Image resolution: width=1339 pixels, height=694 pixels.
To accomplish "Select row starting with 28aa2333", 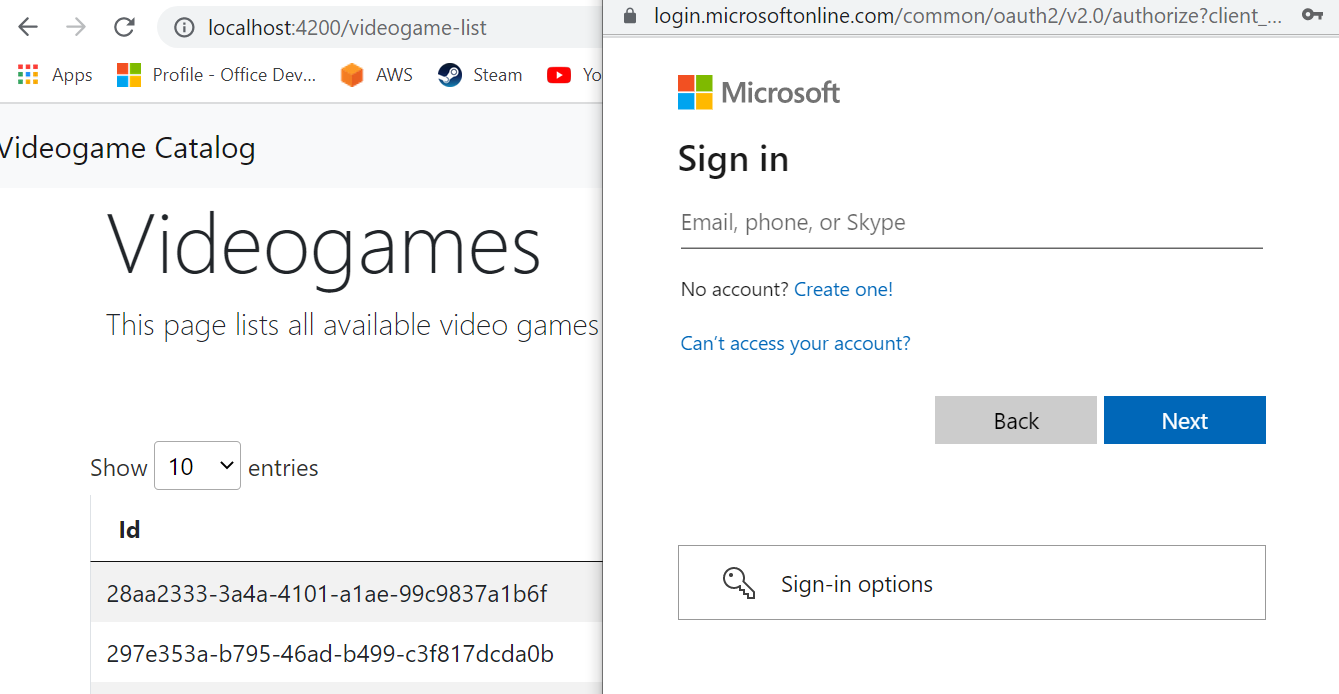I will pyautogui.click(x=346, y=594).
